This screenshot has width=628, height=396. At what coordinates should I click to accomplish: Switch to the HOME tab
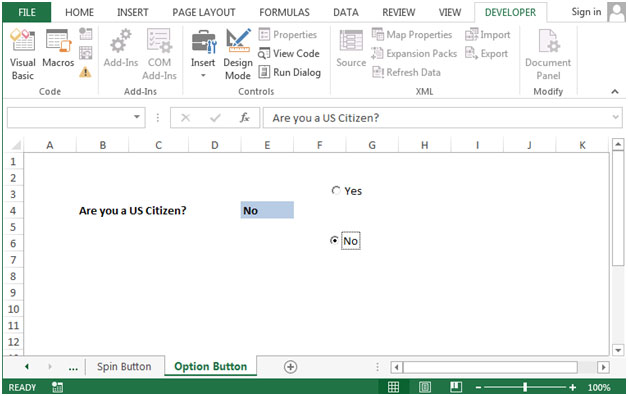click(x=79, y=12)
